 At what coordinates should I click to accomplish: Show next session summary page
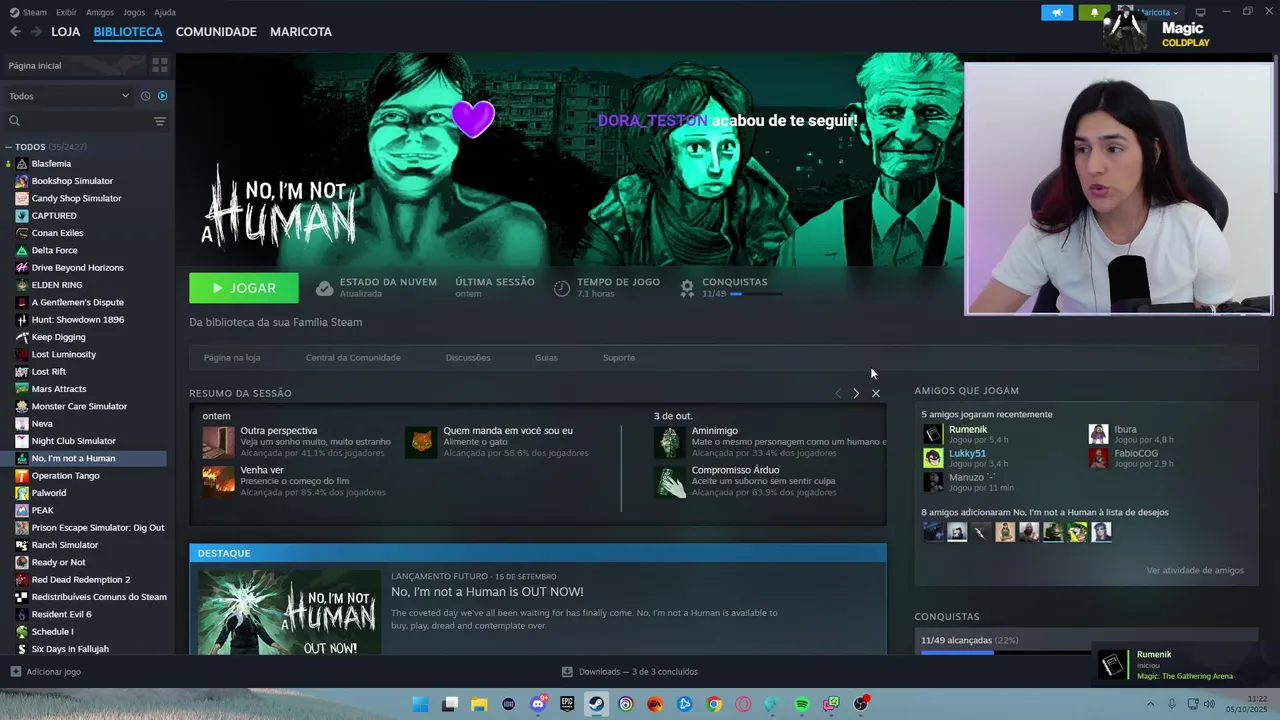click(856, 393)
